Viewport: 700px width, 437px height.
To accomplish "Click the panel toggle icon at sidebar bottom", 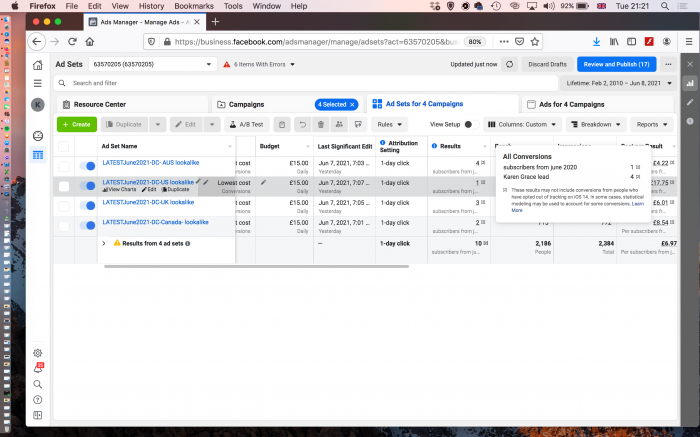I will coord(38,416).
